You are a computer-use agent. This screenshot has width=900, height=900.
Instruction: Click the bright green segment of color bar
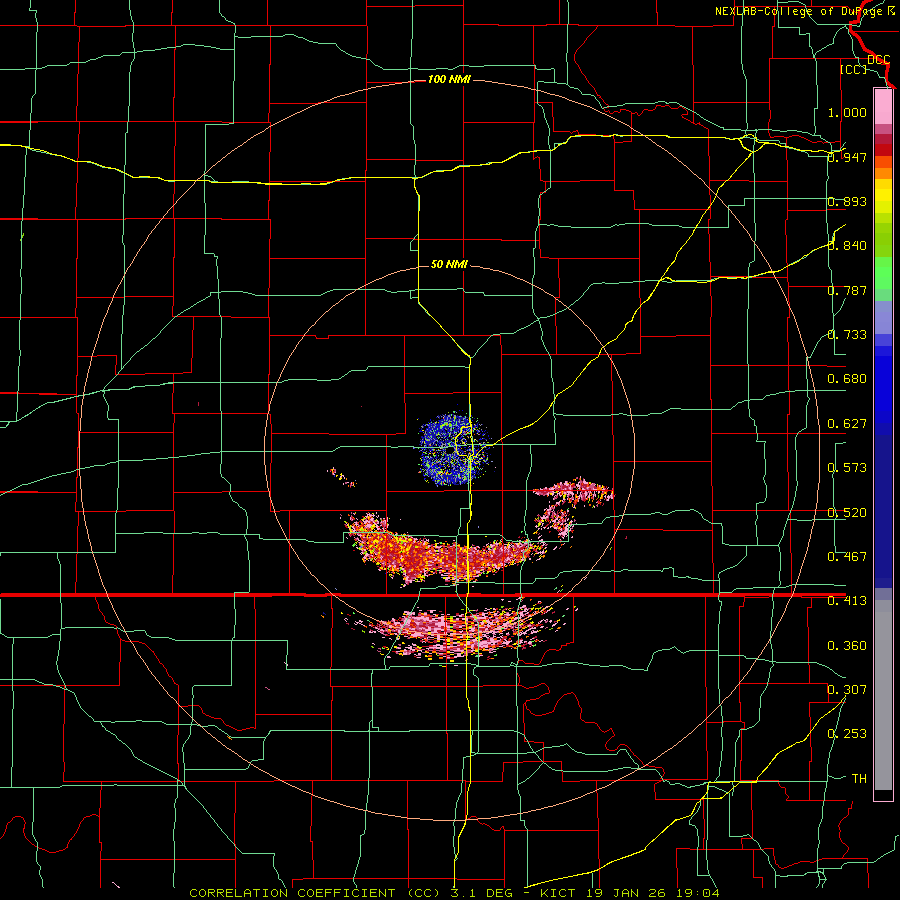click(883, 273)
